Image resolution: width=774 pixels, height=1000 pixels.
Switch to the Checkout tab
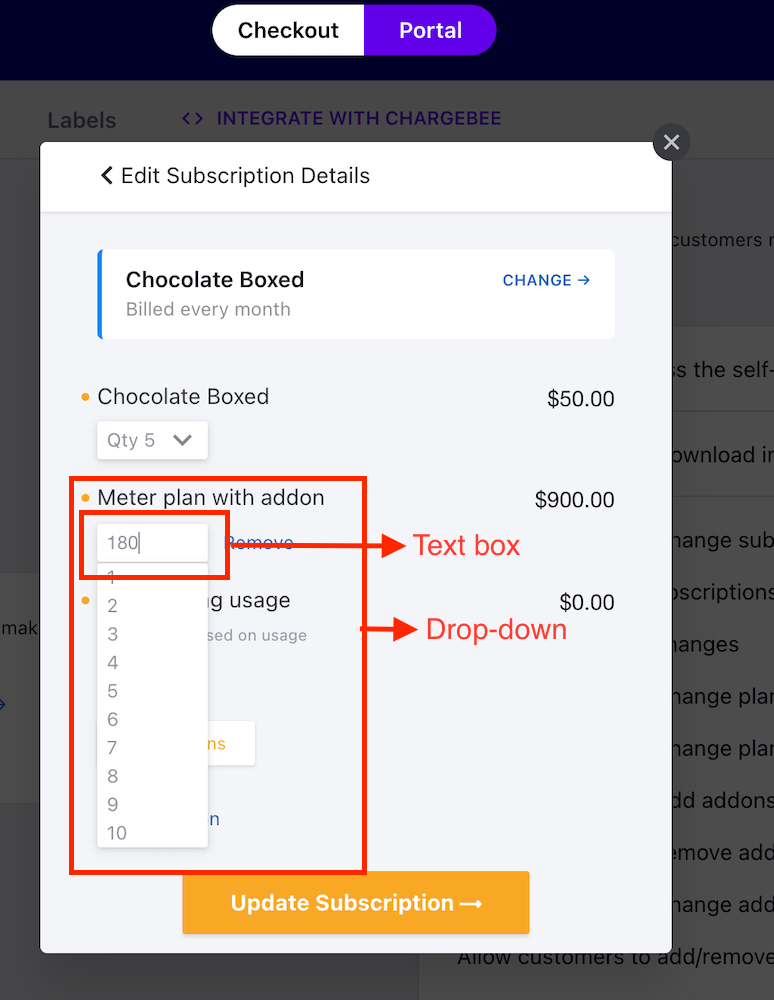point(288,30)
